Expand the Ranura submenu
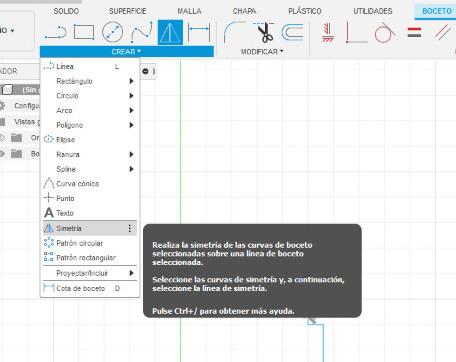This screenshot has height=362, width=456. click(90, 154)
